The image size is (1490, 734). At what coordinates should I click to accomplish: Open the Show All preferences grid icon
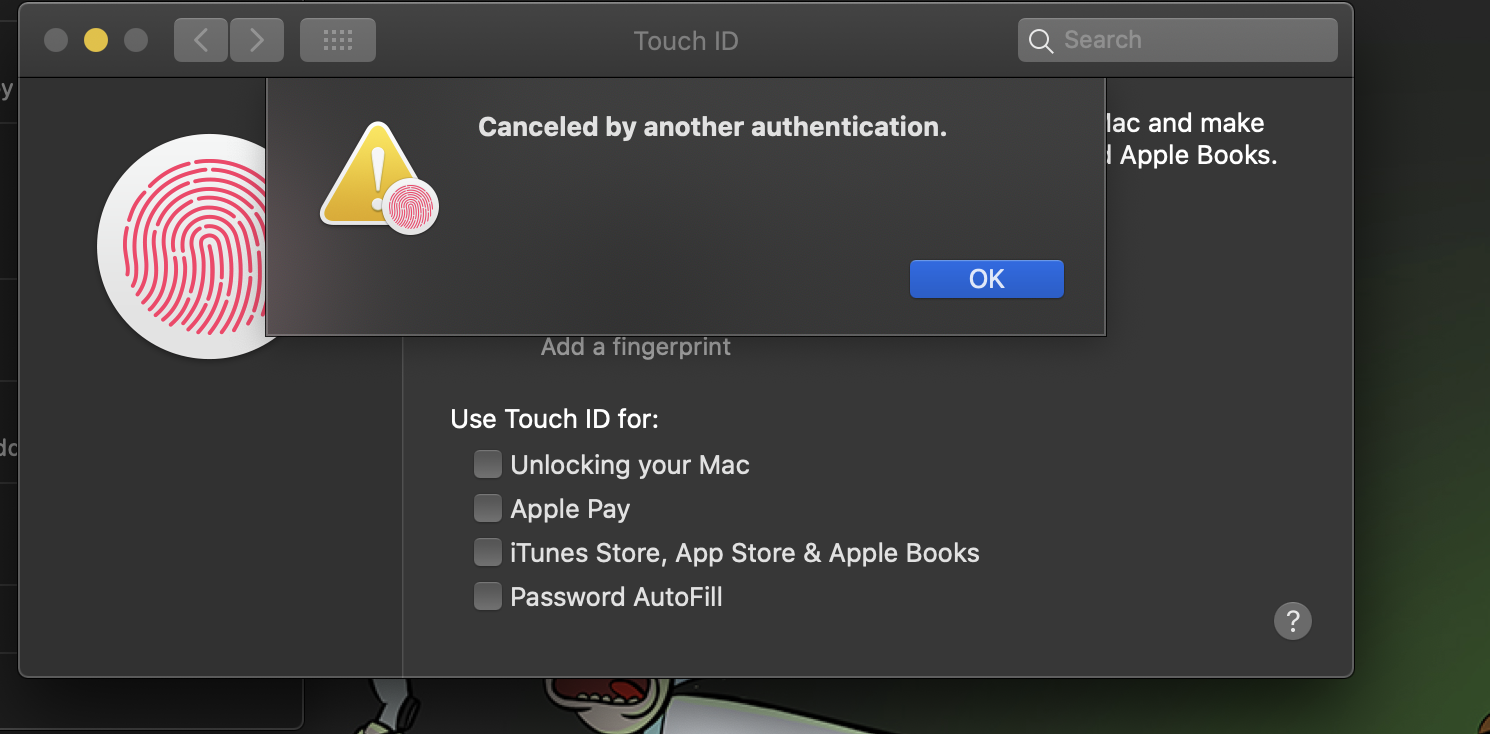(x=337, y=40)
